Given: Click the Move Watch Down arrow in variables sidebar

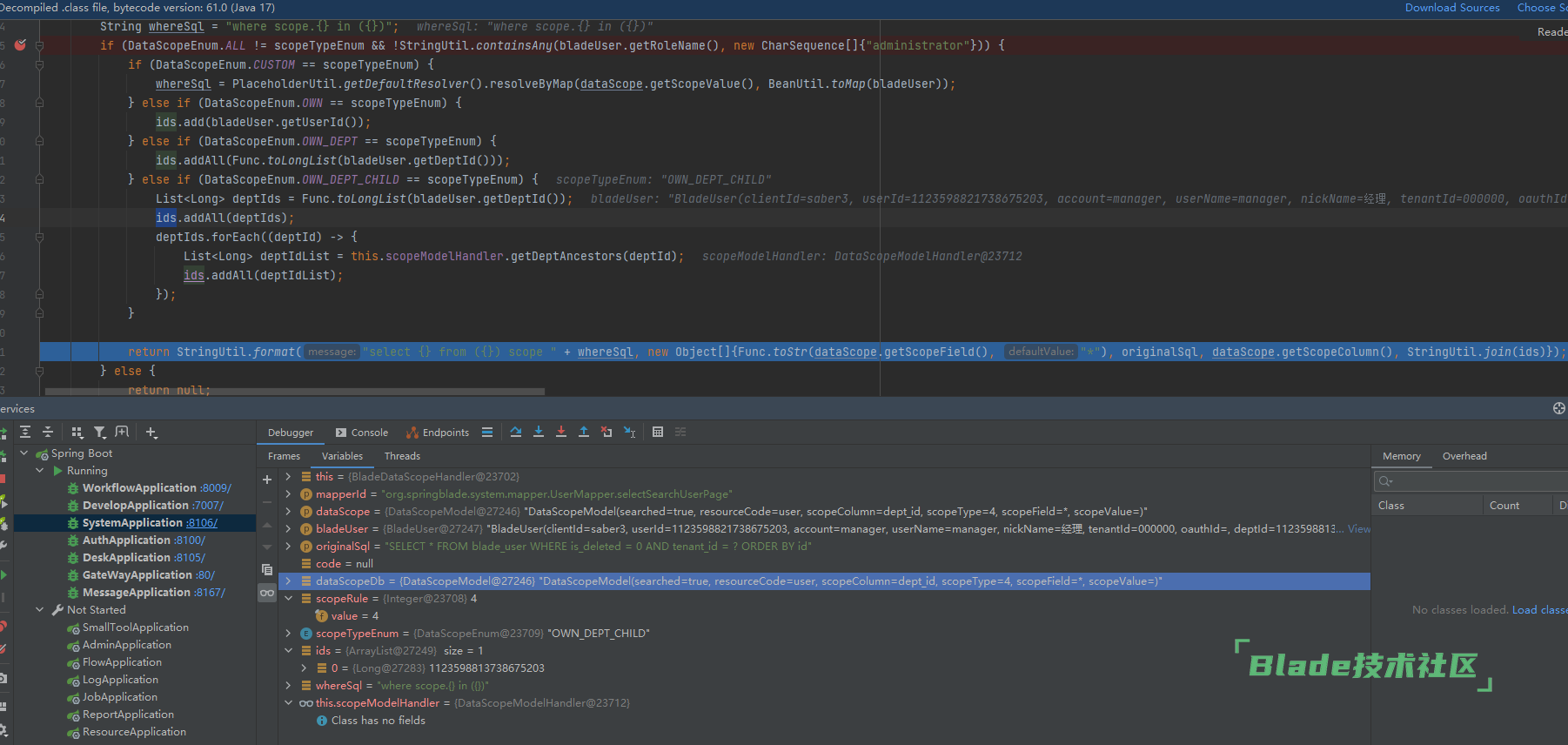Looking at the screenshot, I should [267, 547].
